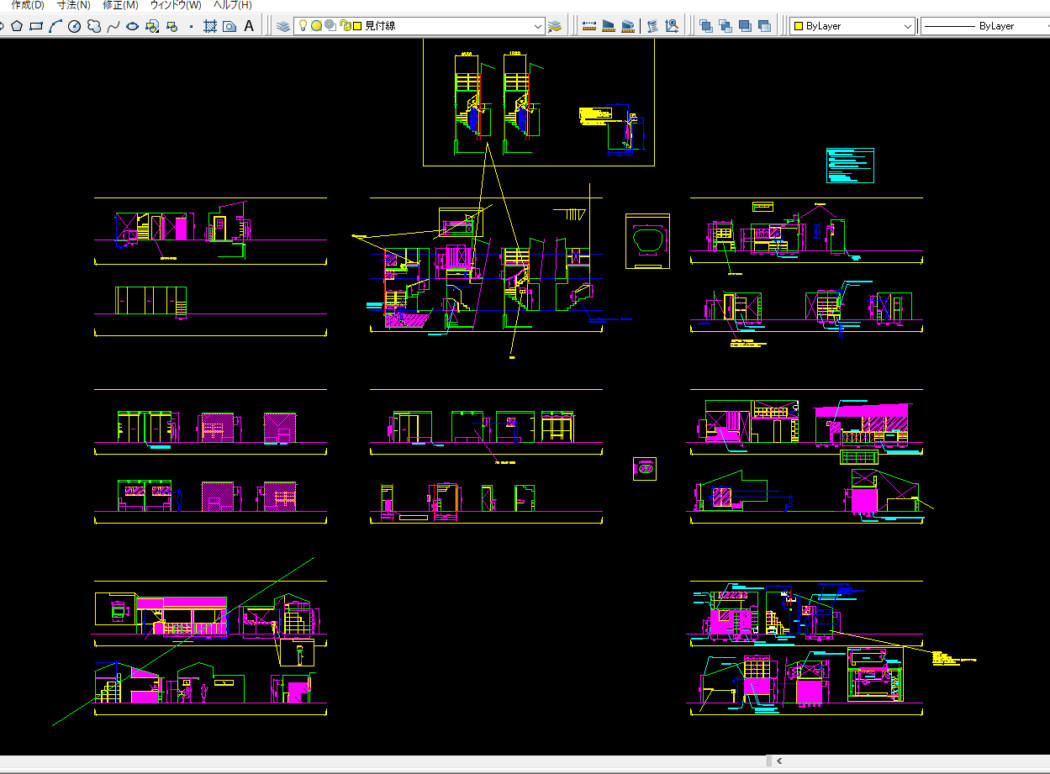Choose the Arc drawing tool

pos(55,26)
